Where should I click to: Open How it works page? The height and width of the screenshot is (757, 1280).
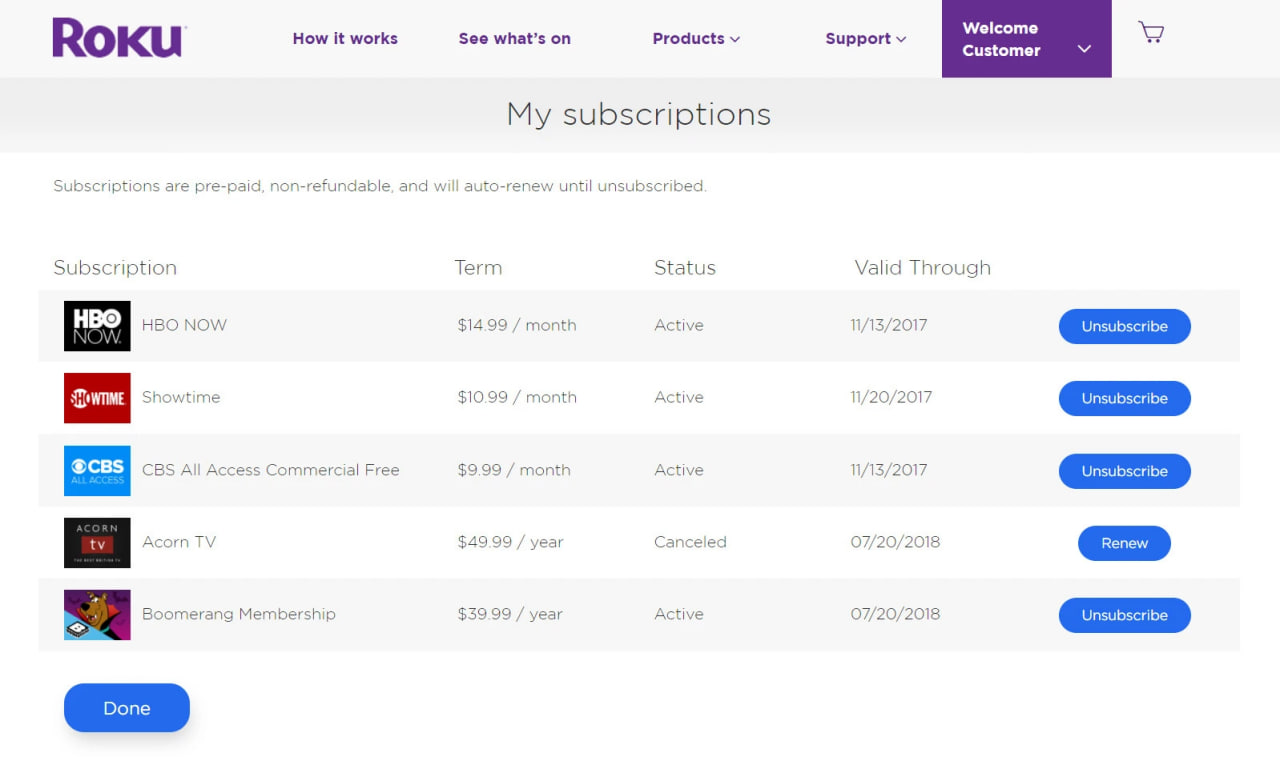point(345,38)
